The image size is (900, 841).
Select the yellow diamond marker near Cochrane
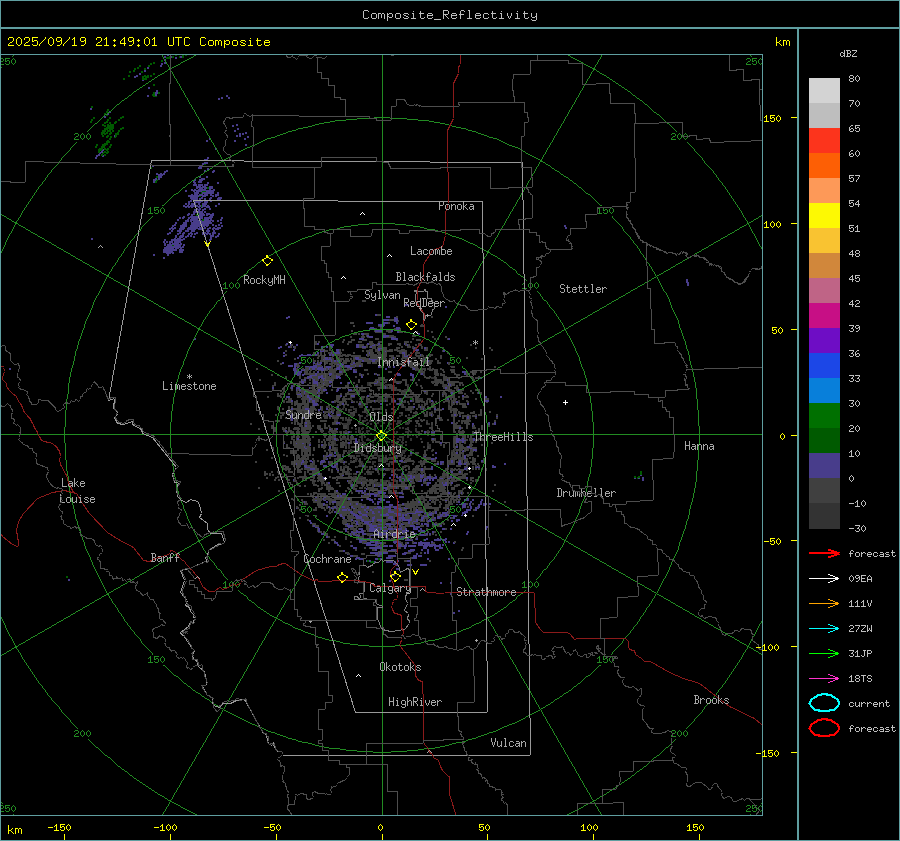tap(343, 578)
